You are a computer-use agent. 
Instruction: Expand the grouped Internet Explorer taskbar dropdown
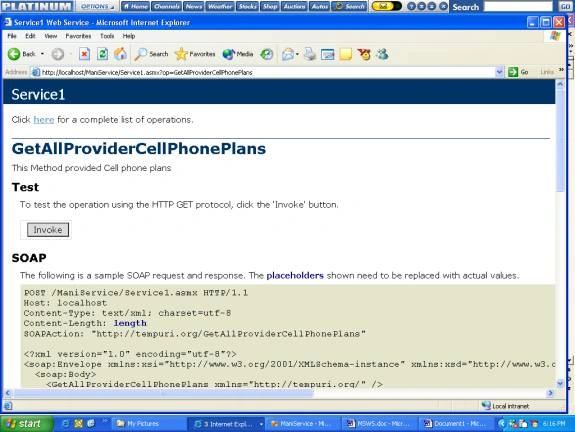tap(261, 424)
